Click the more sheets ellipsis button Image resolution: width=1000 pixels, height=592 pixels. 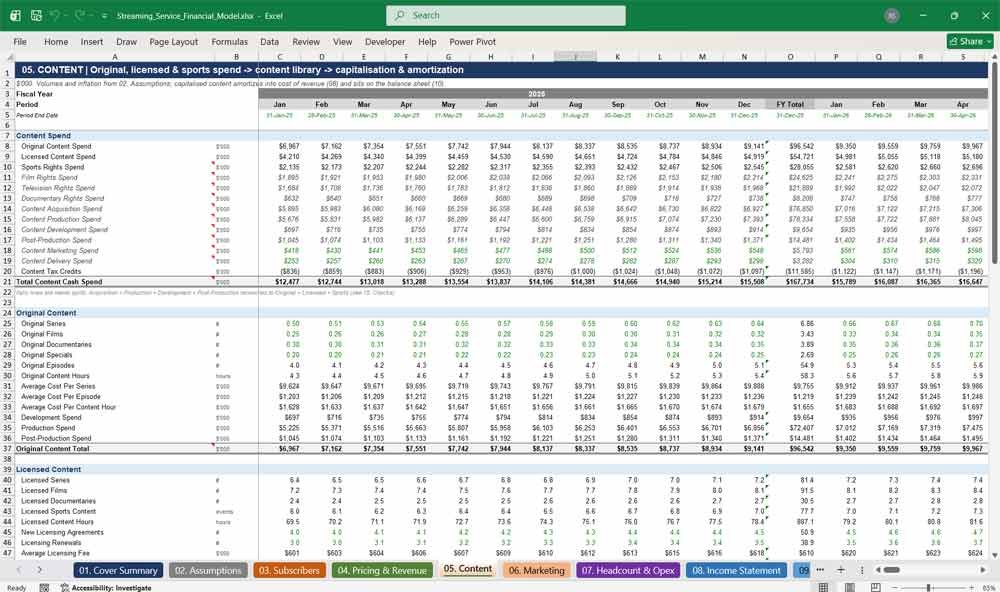point(820,570)
